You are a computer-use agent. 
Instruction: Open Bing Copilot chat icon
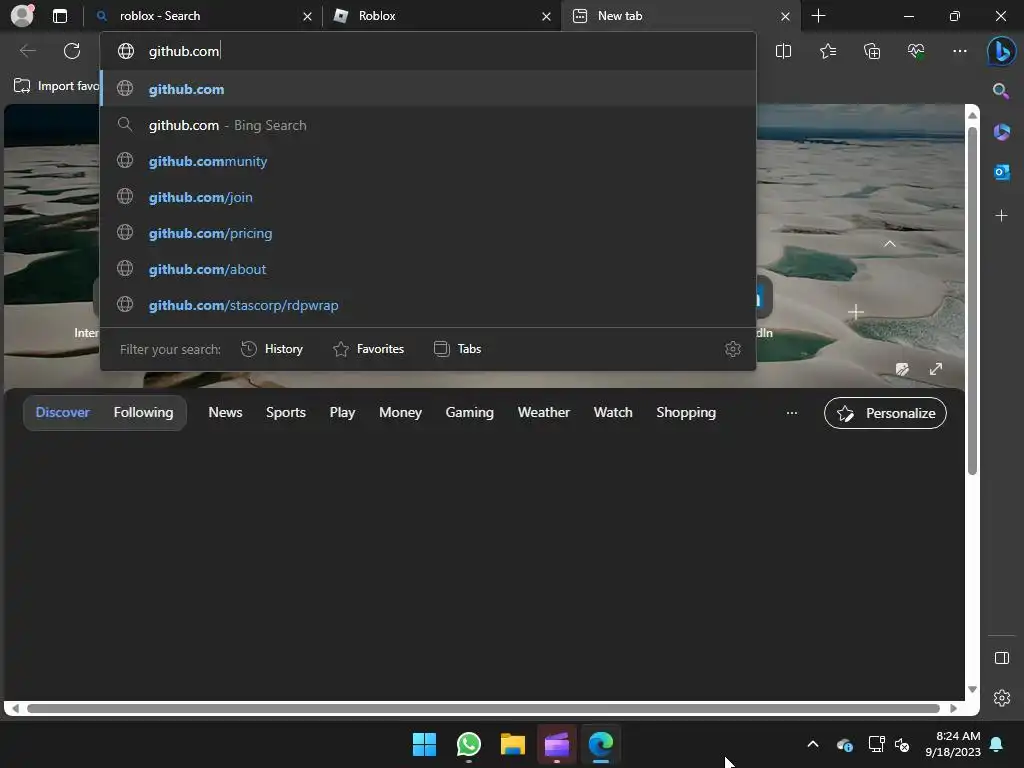click(1001, 51)
